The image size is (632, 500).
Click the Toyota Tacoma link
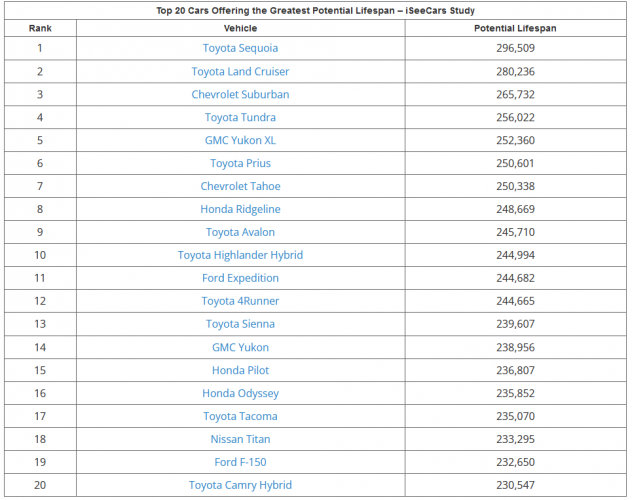coord(240,416)
